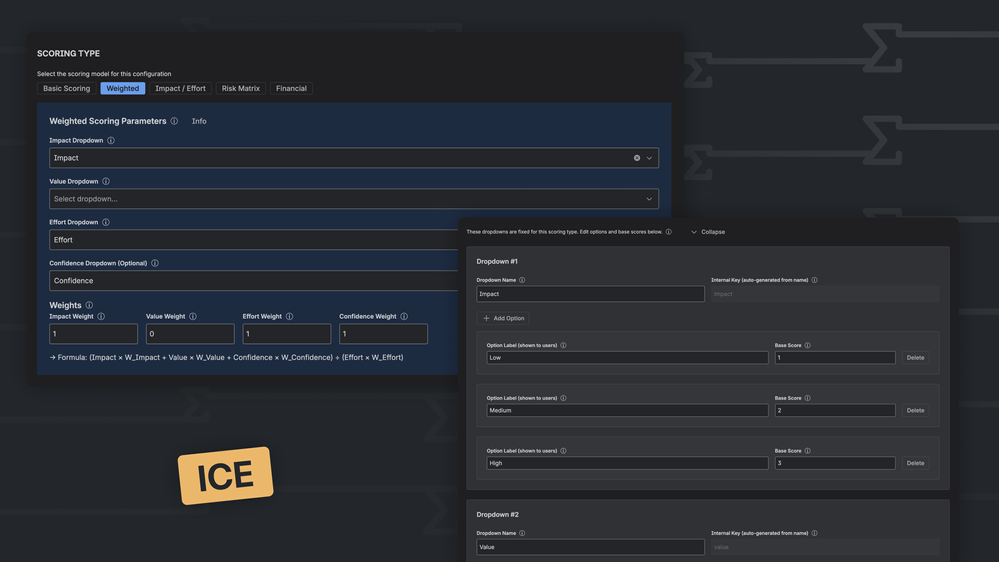Click info icon beside Dropdown #1 Dropdown Name
The image size is (999, 562).
[522, 280]
